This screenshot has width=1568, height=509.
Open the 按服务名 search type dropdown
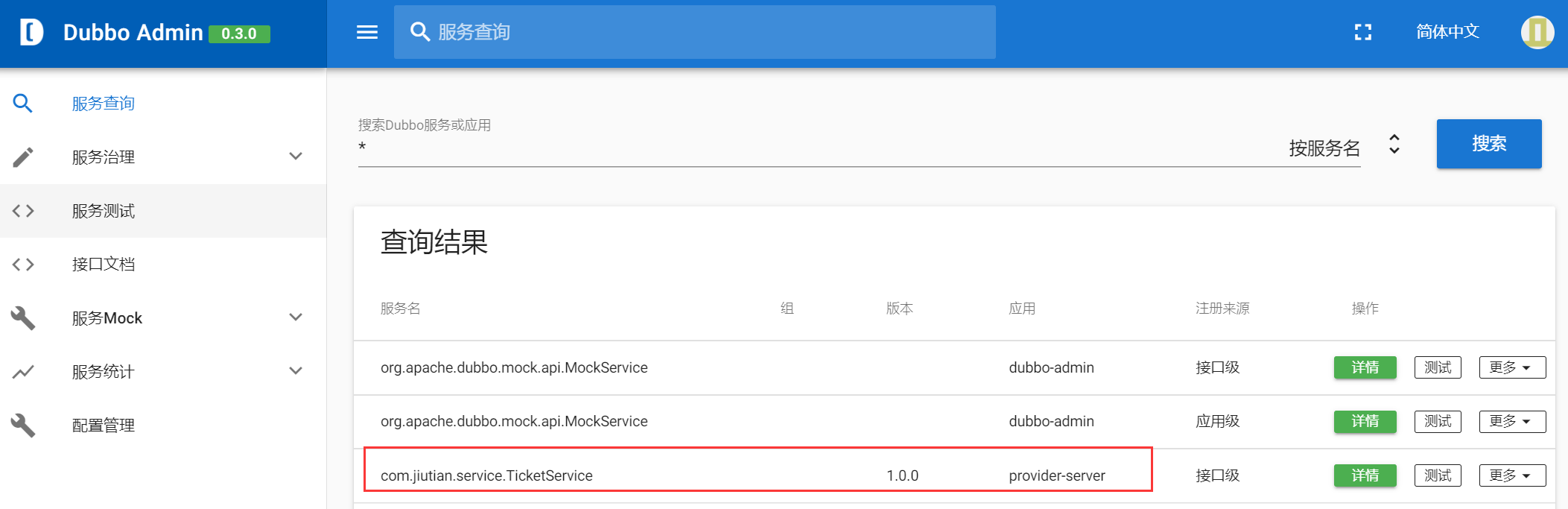tap(1342, 148)
